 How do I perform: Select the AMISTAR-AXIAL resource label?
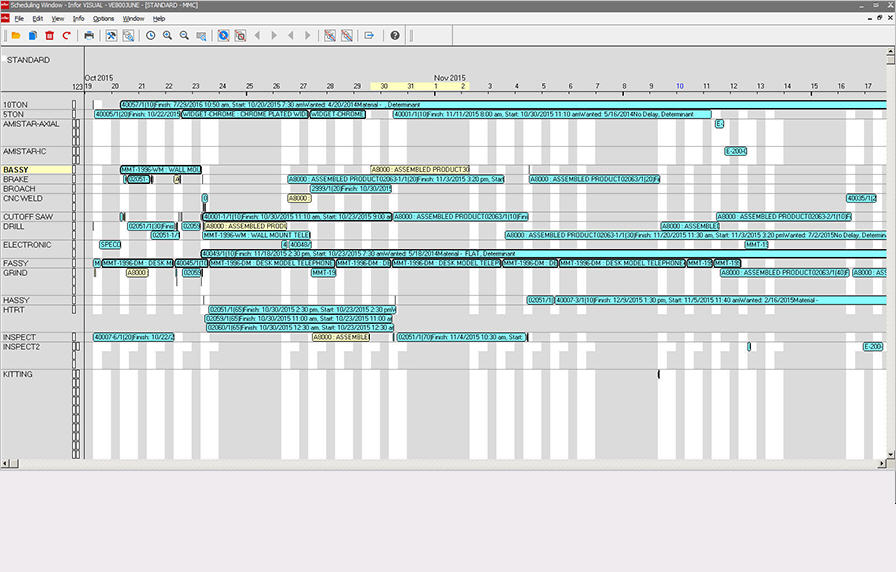click(31, 123)
